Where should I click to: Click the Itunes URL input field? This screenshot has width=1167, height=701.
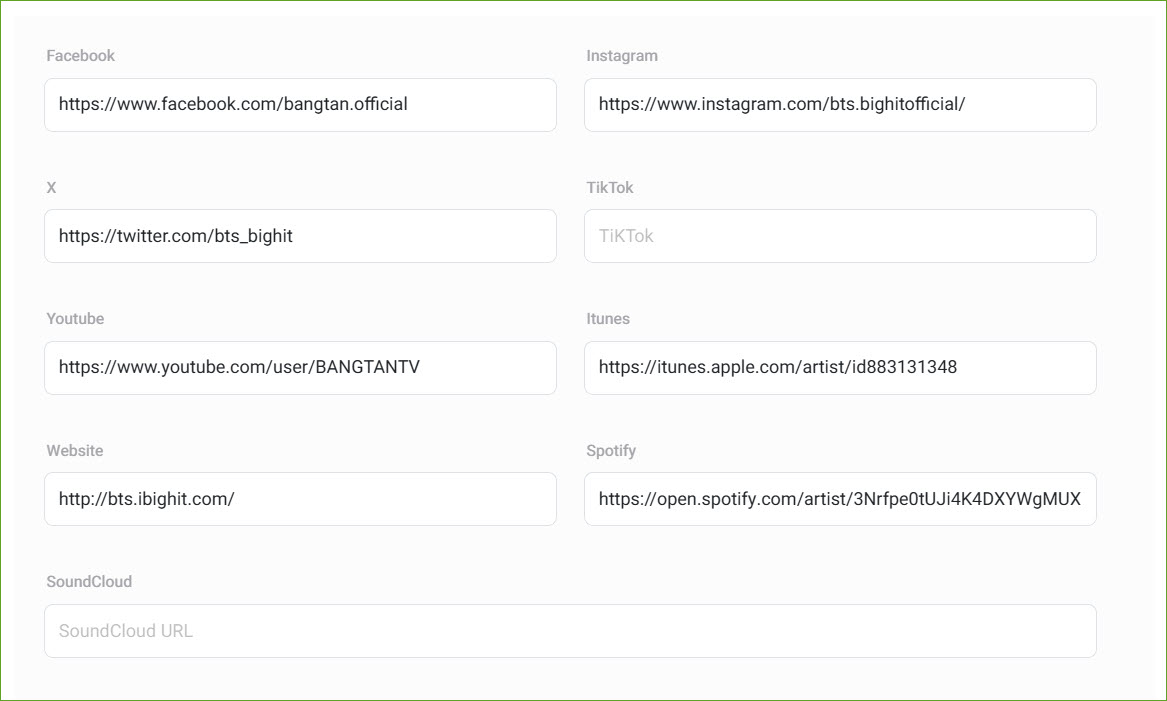[840, 367]
